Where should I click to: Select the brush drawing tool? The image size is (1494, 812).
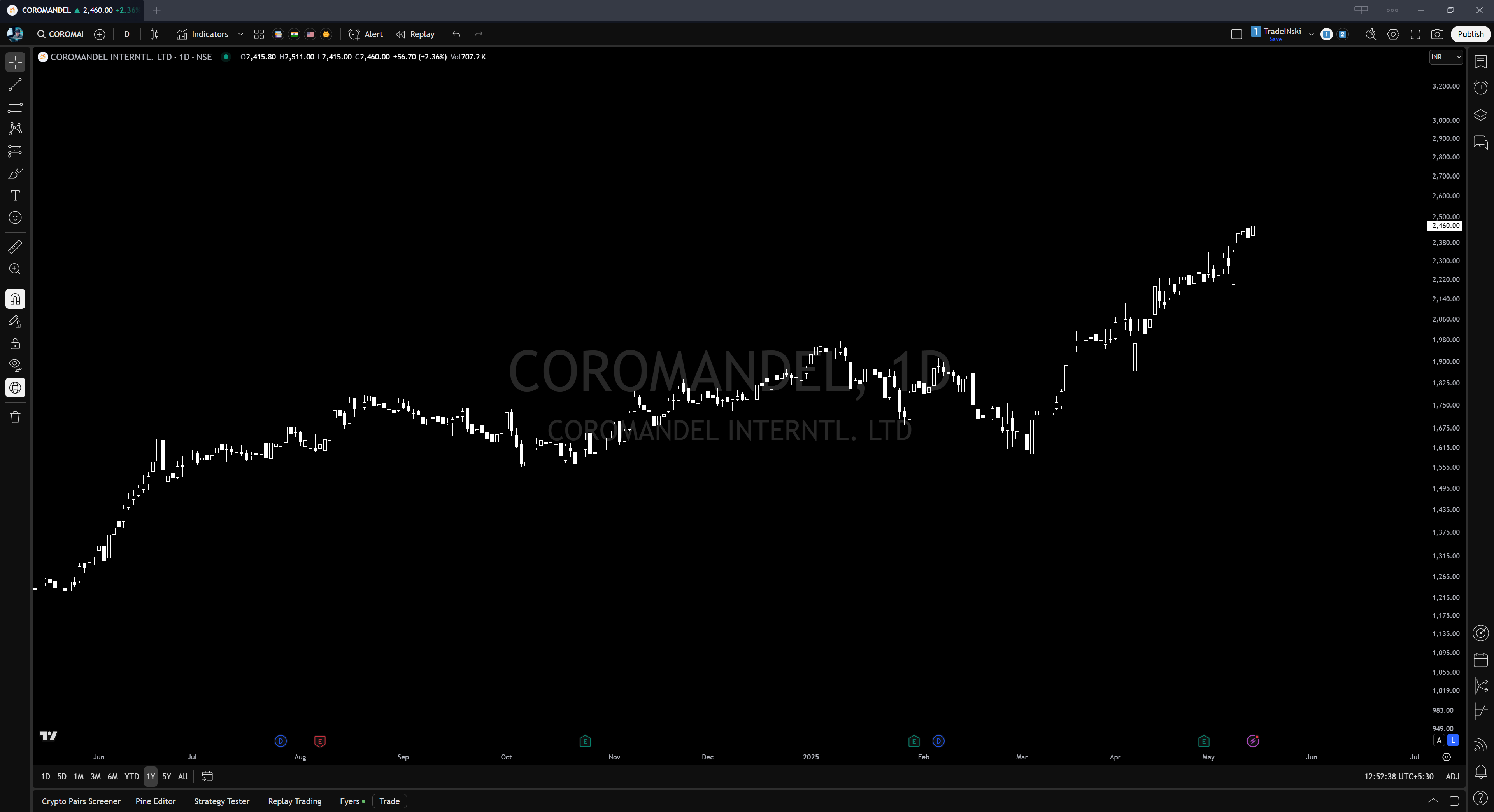[x=15, y=173]
